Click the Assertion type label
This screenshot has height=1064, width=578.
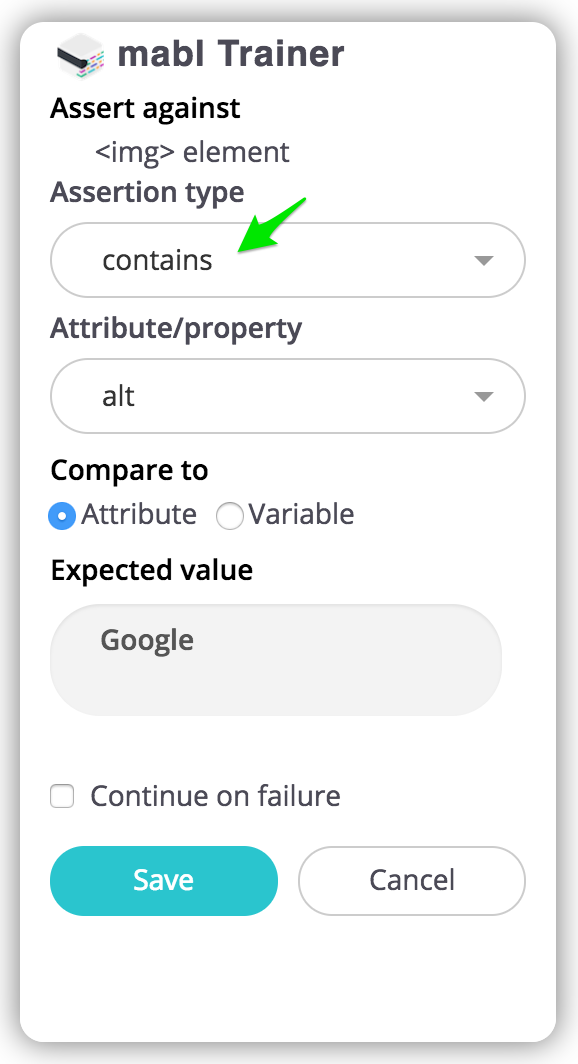[x=147, y=192]
